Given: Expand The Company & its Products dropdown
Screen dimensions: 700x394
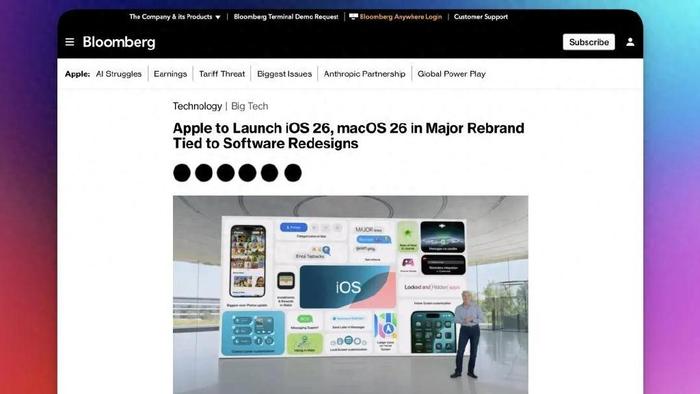Looking at the screenshot, I should coord(175,17).
